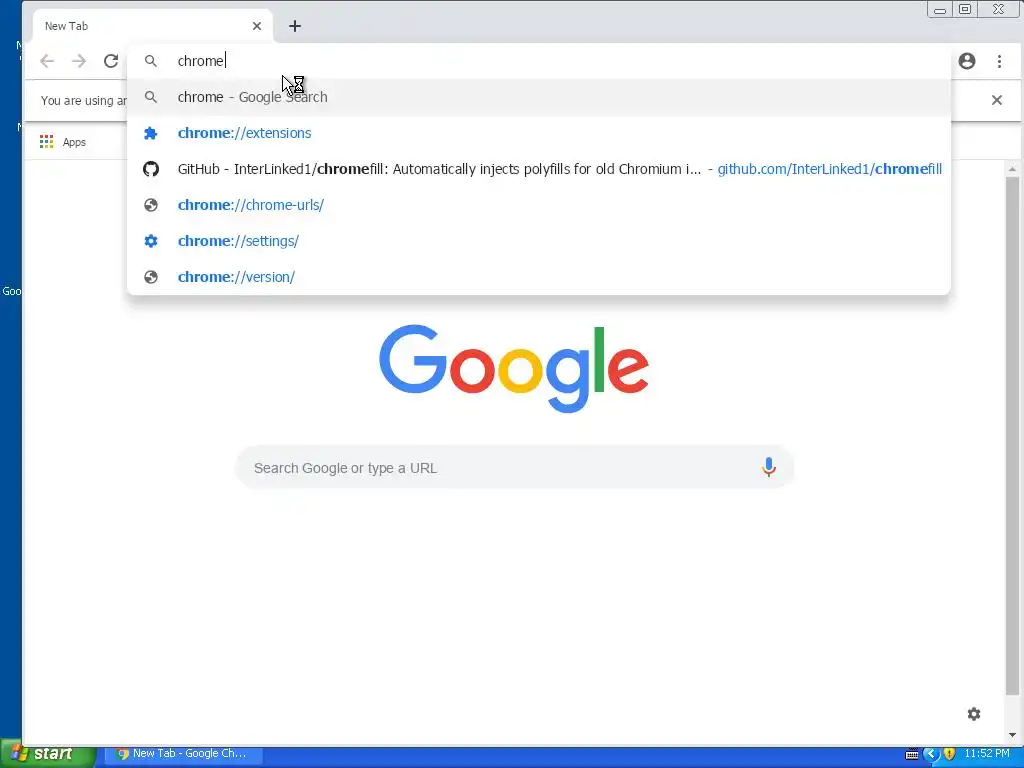Viewport: 1024px width, 768px height.
Task: Click the page scrollbar down arrow
Action: click(x=1012, y=734)
